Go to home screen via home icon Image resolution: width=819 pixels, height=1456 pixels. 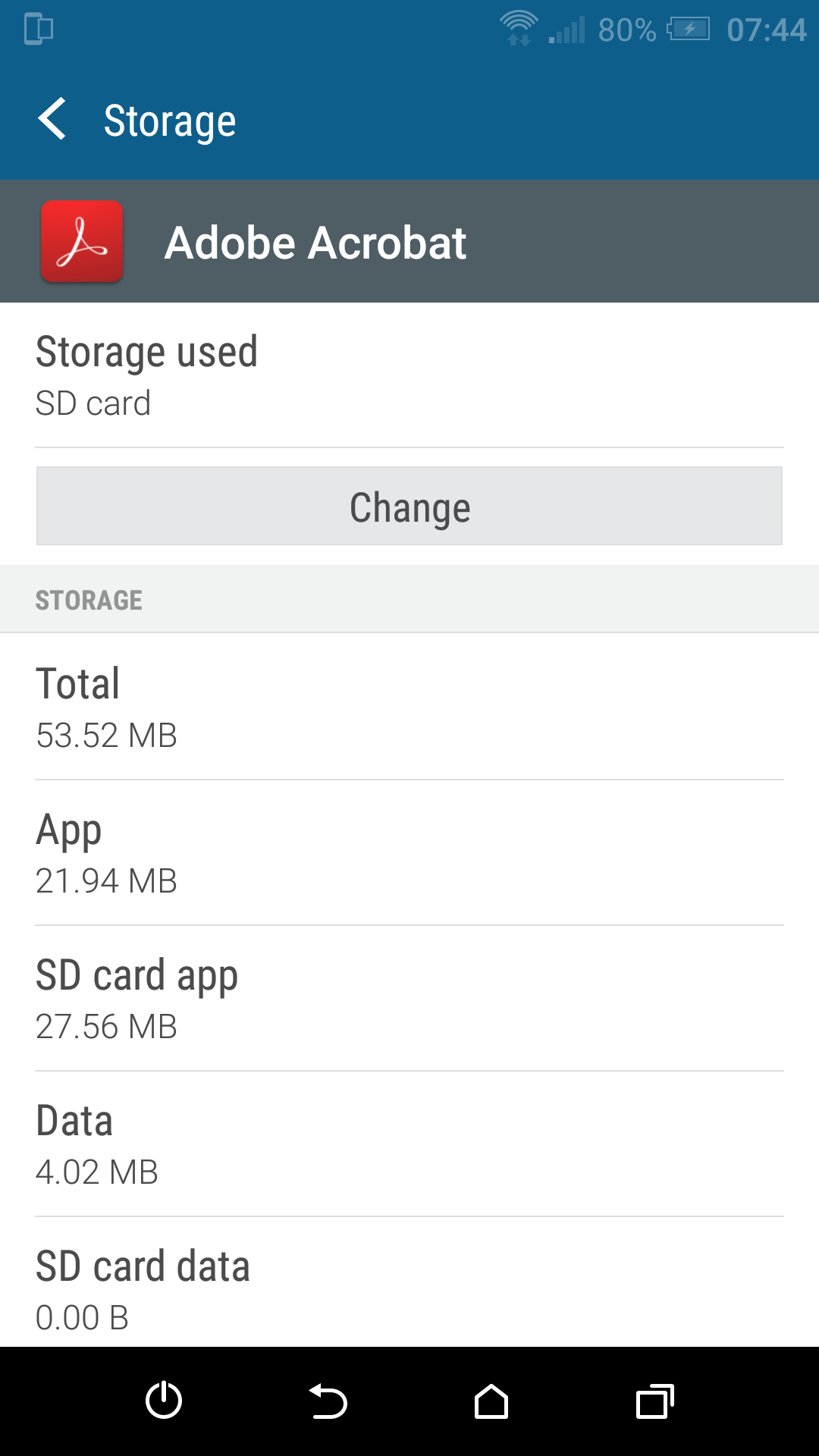click(x=491, y=1401)
